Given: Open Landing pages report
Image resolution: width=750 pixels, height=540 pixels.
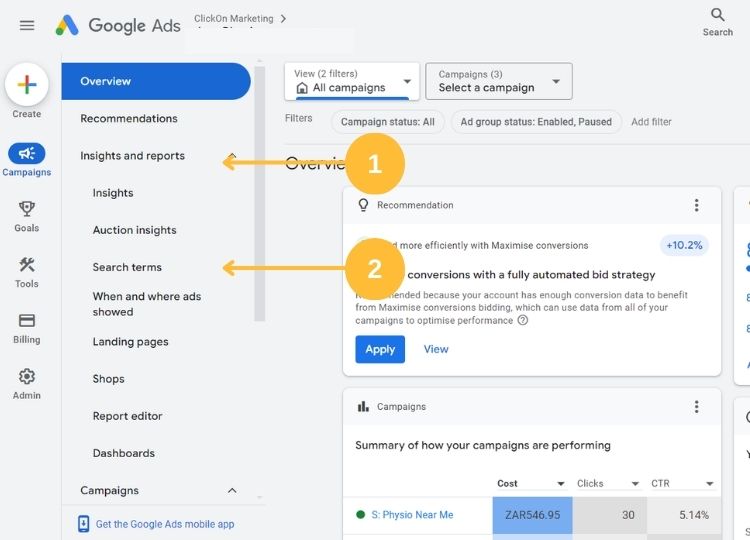Looking at the screenshot, I should pos(131,342).
